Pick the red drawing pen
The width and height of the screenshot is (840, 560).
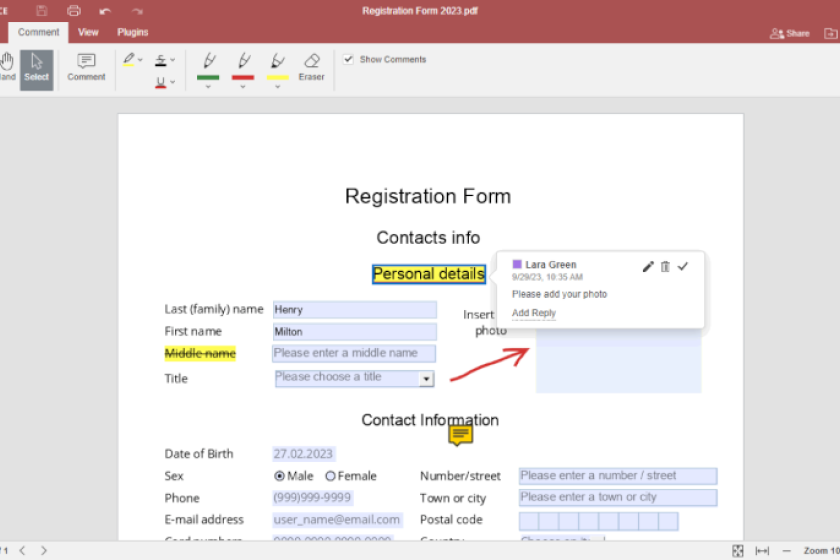(x=243, y=66)
